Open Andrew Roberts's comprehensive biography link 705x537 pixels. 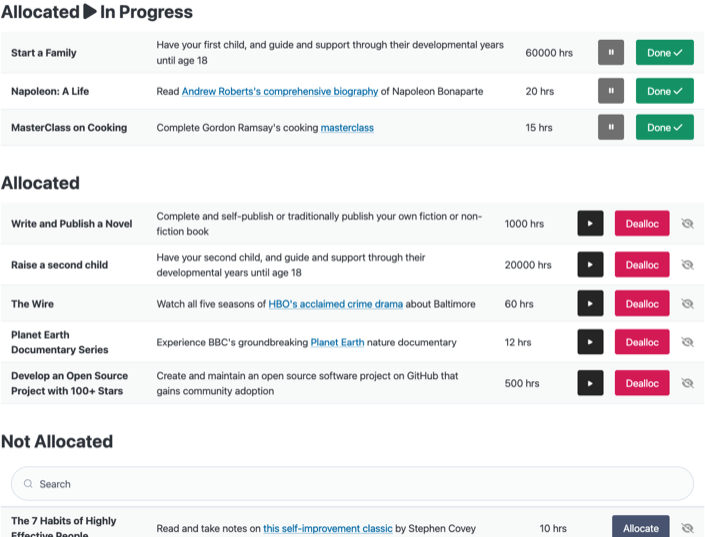click(280, 91)
